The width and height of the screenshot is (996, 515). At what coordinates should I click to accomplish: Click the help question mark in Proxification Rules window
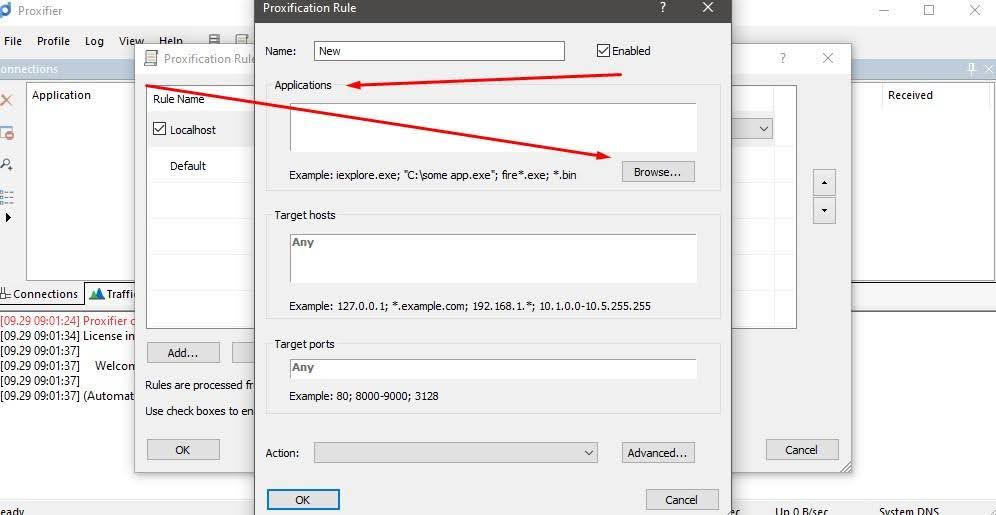782,58
